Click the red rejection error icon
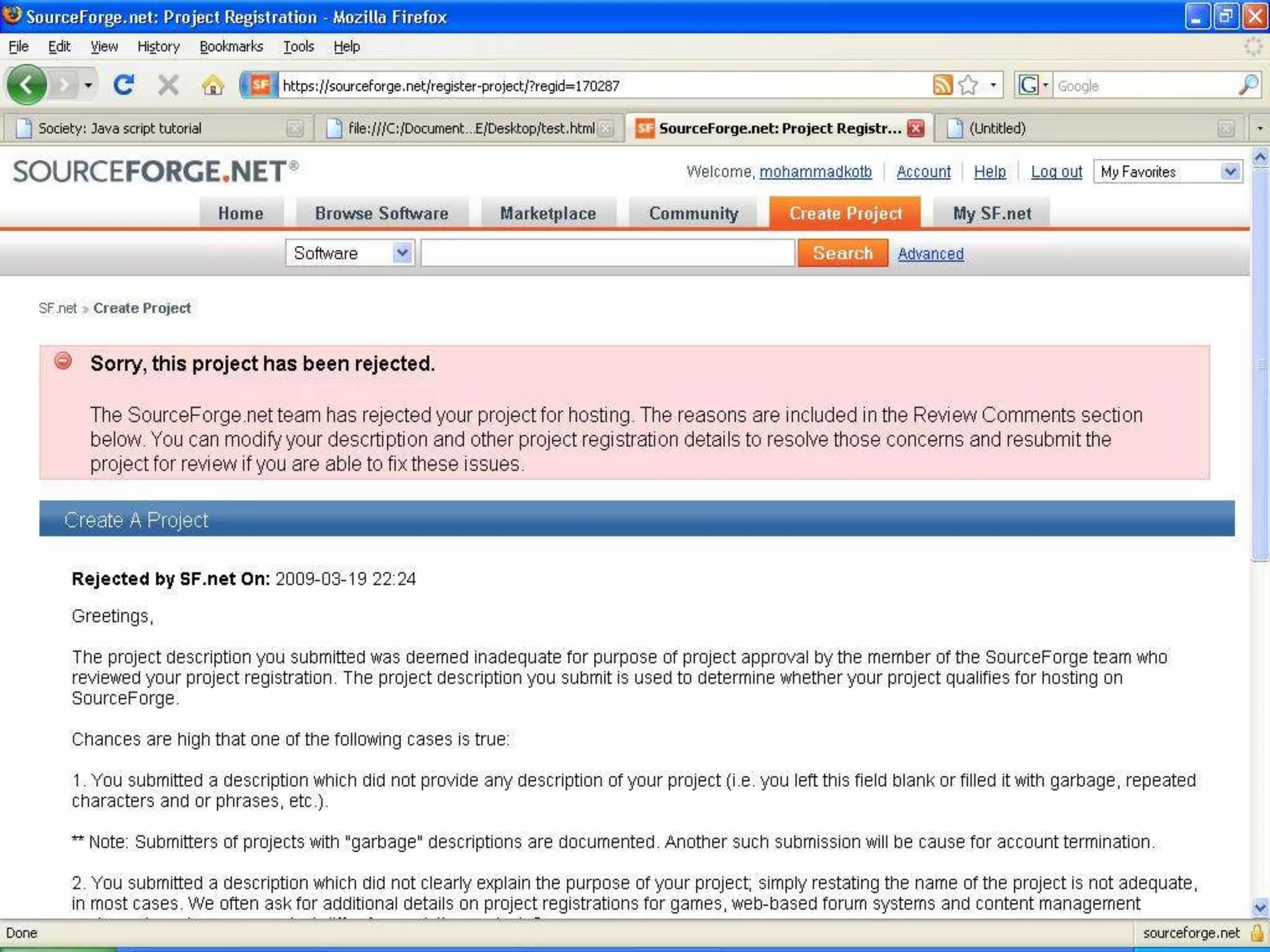This screenshot has width=1270, height=952. pos(63,361)
